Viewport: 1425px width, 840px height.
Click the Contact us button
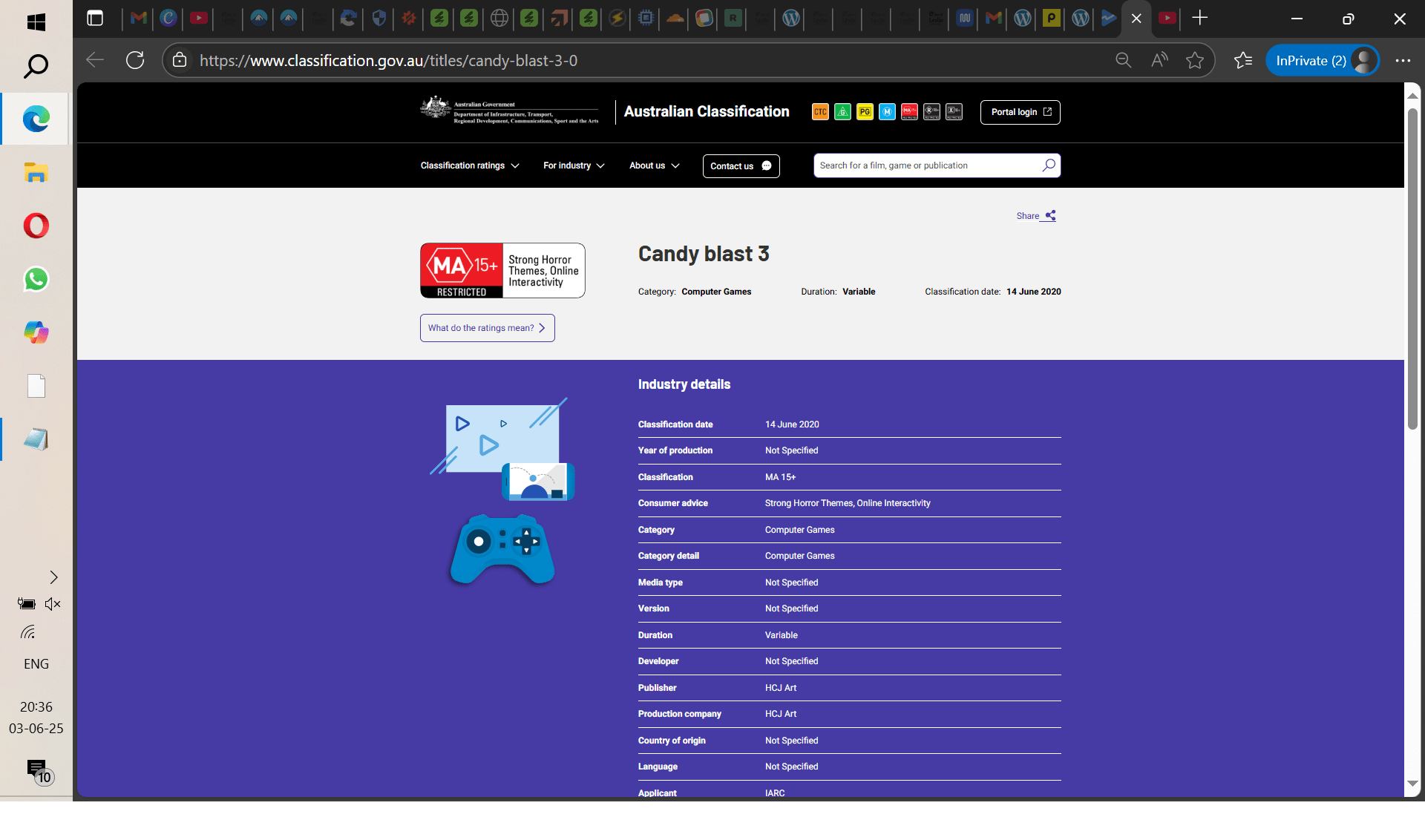(741, 165)
